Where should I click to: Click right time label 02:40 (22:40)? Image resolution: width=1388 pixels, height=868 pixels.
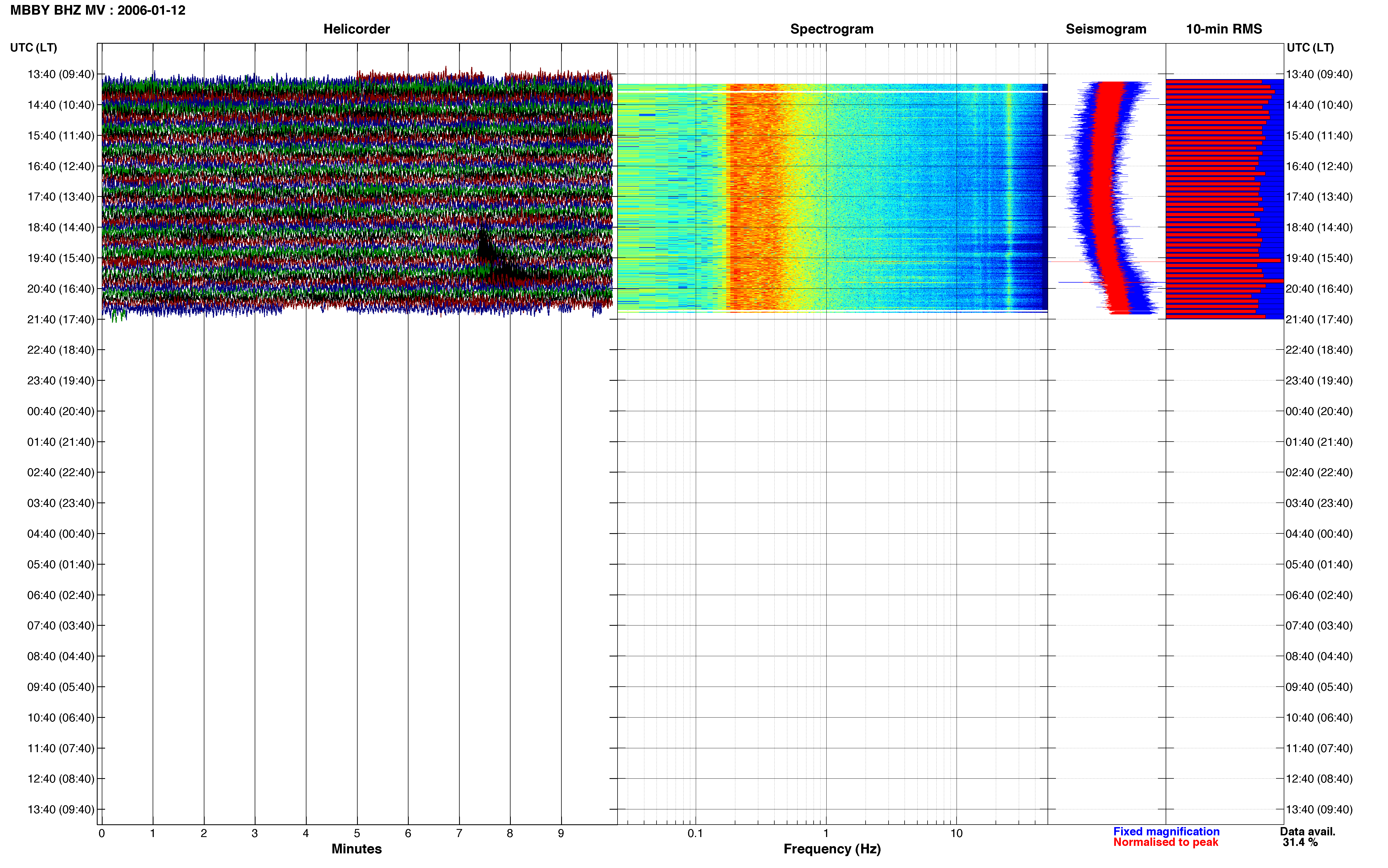1319,473
